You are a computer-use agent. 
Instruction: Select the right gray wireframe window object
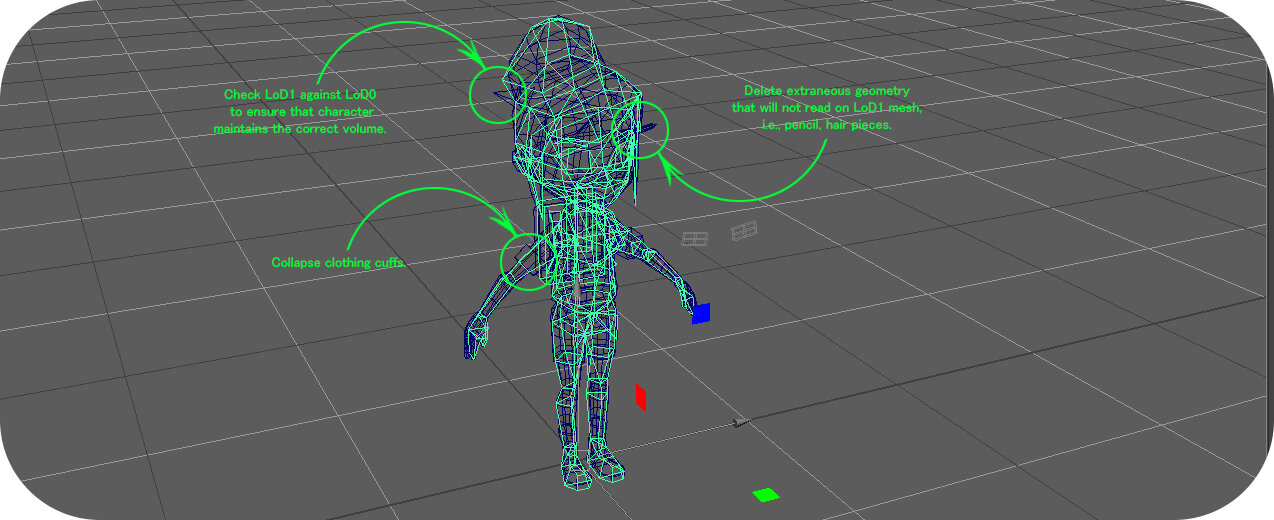click(744, 232)
